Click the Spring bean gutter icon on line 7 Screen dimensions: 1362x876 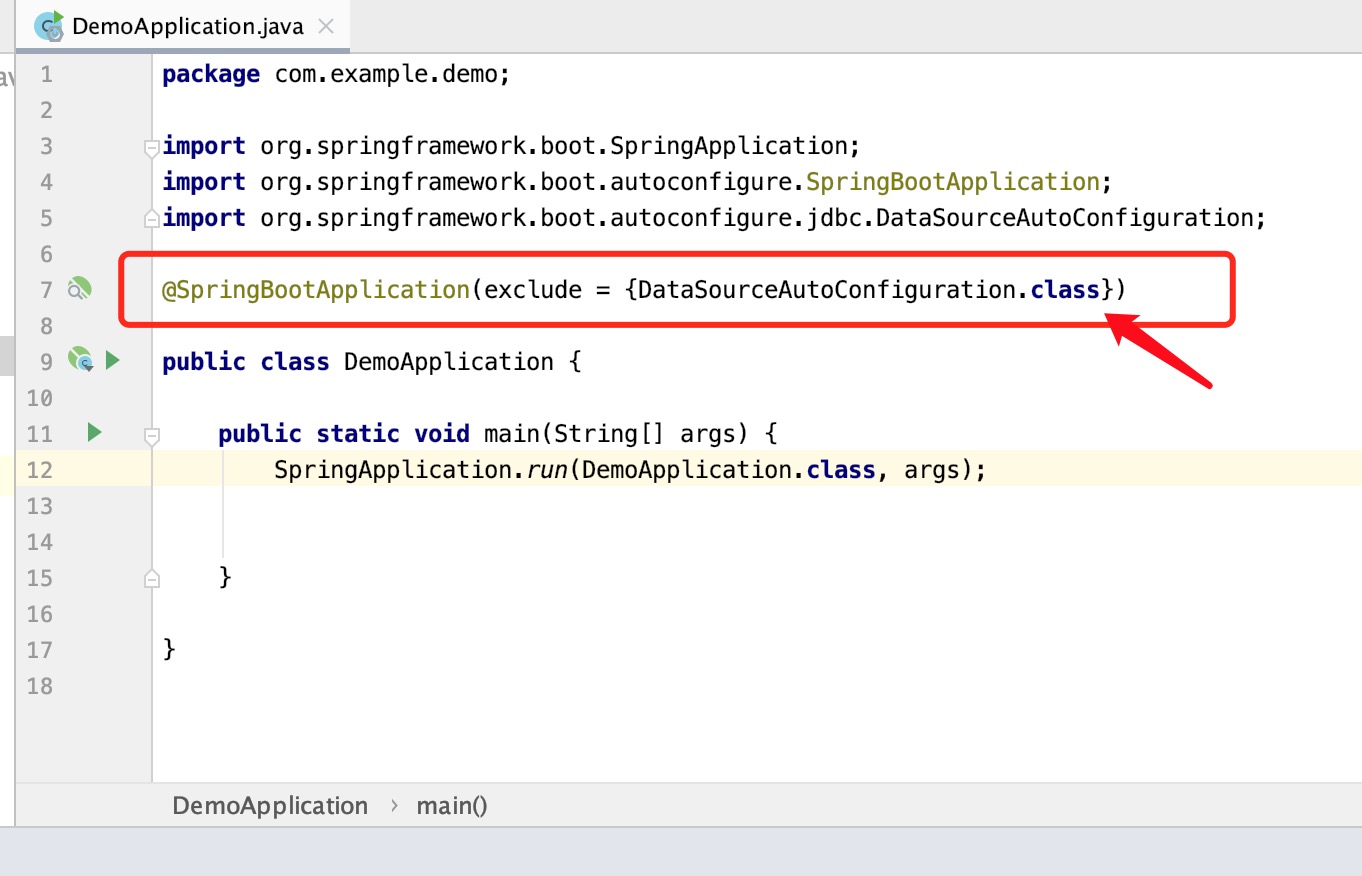pos(80,289)
